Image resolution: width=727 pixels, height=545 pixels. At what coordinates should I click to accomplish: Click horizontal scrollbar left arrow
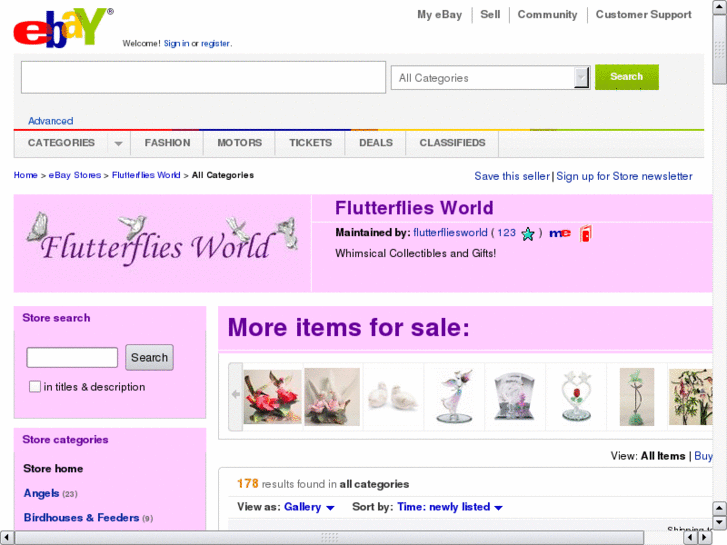(6, 538)
